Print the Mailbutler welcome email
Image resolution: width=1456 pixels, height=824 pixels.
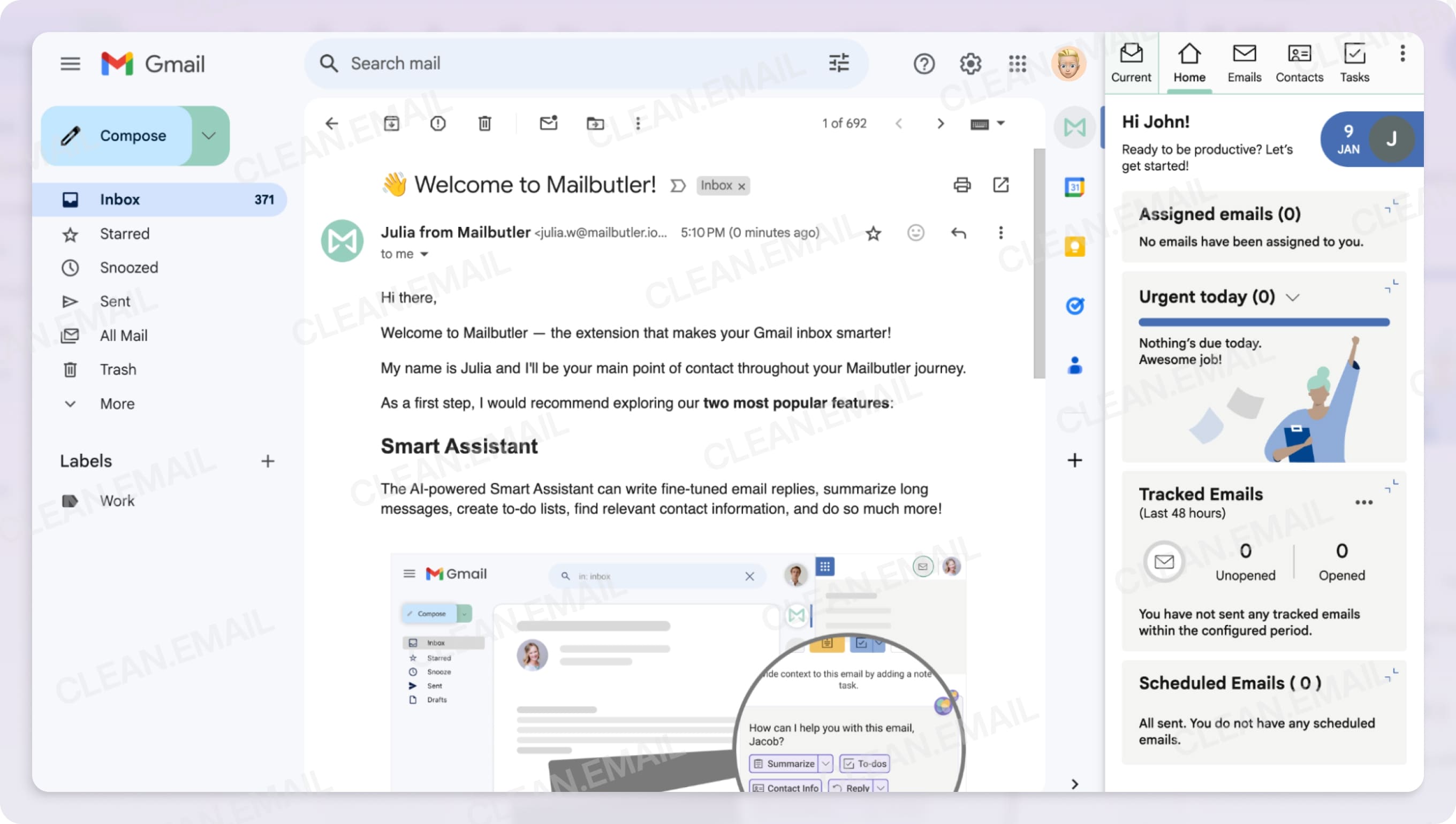(962, 185)
